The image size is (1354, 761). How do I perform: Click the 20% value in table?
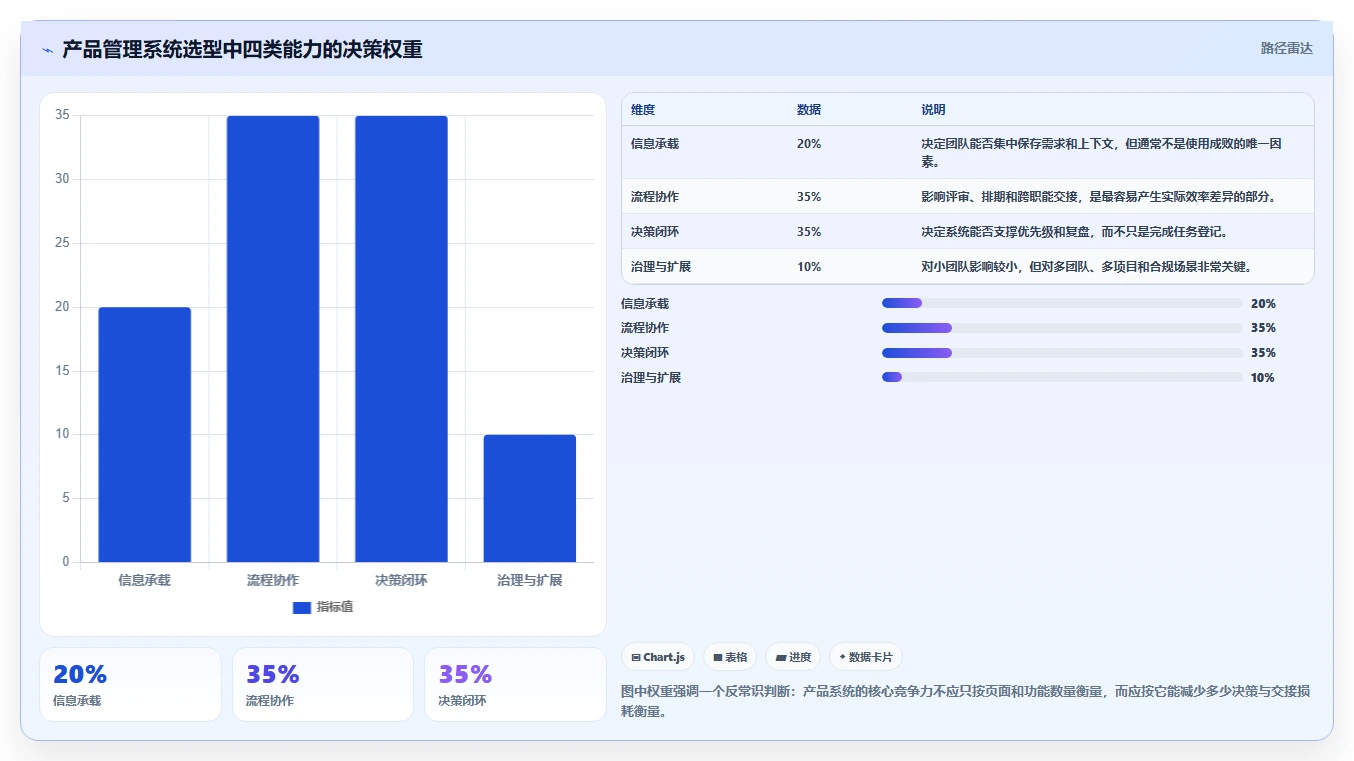pyautogui.click(x=809, y=144)
